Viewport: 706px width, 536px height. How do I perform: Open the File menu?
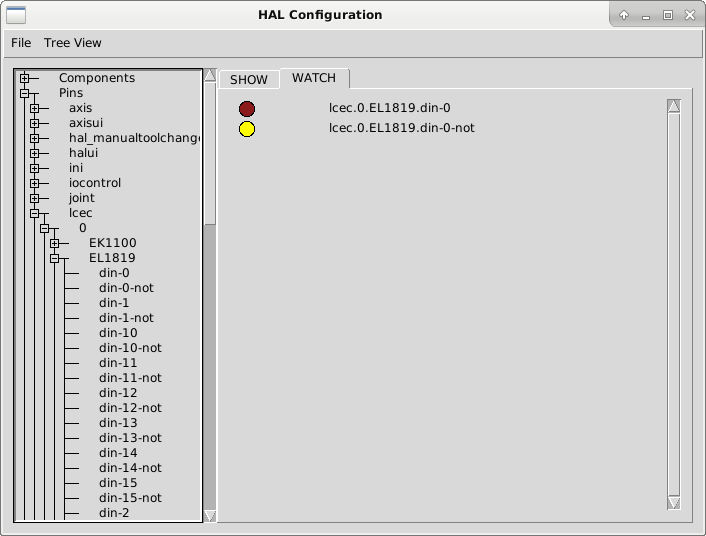21,43
